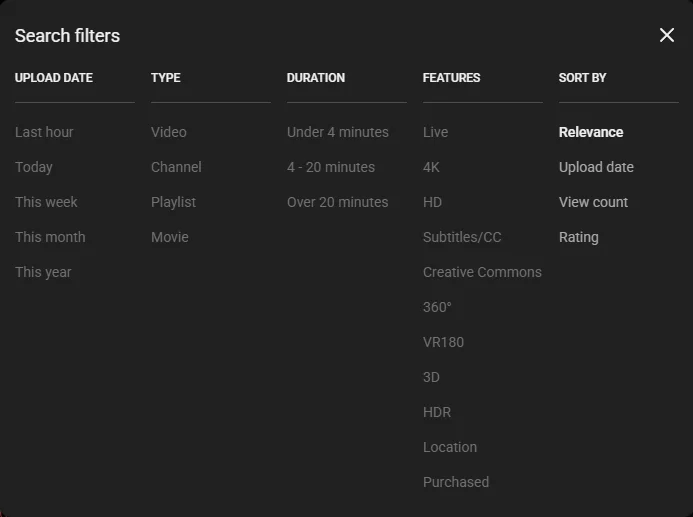Select Subtitles/CC feature filter
Image resolution: width=693 pixels, height=517 pixels.
point(462,237)
